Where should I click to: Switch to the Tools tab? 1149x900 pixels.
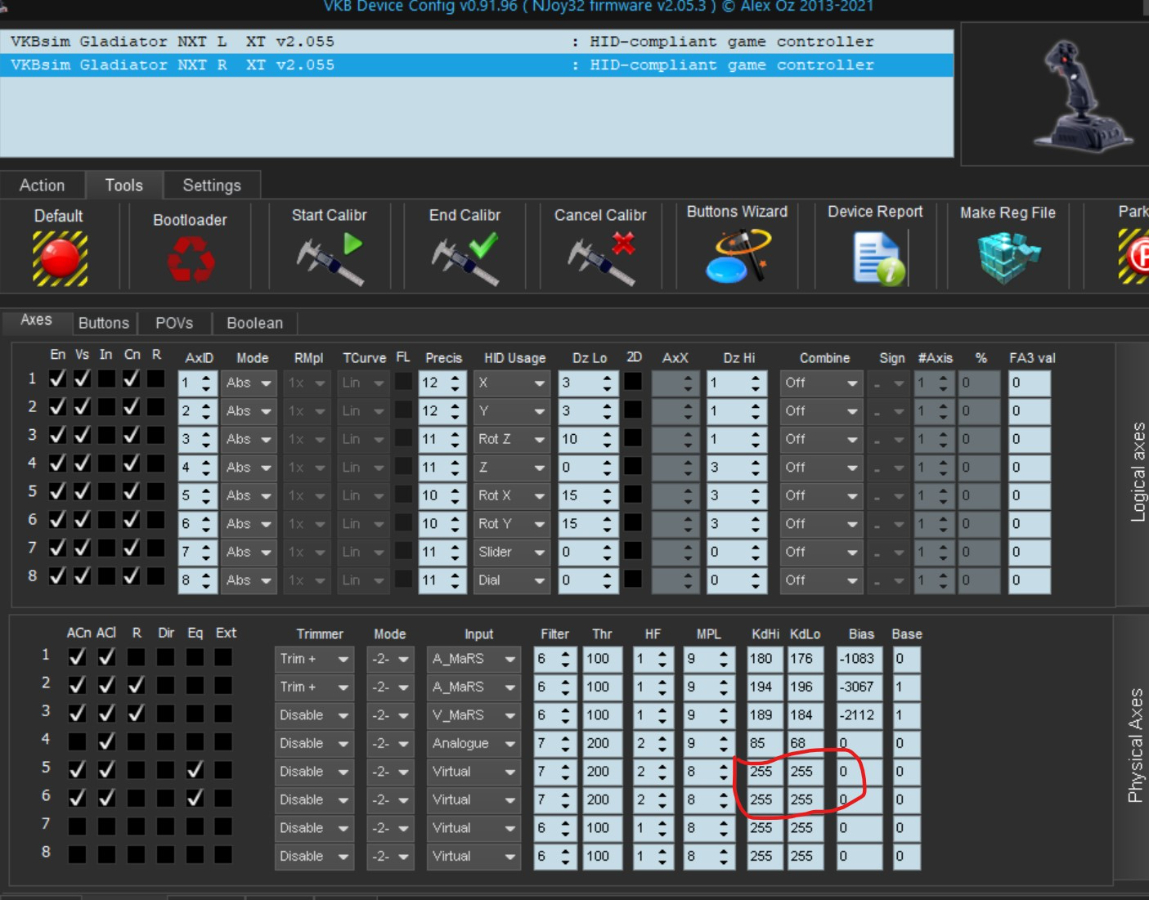(124, 185)
